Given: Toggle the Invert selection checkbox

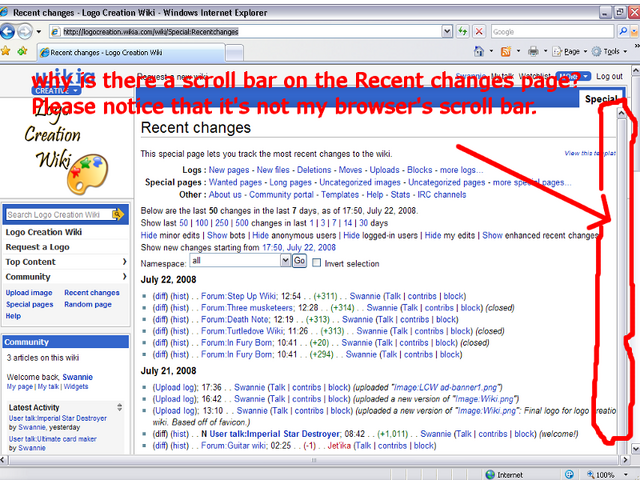Looking at the screenshot, I should [316, 263].
